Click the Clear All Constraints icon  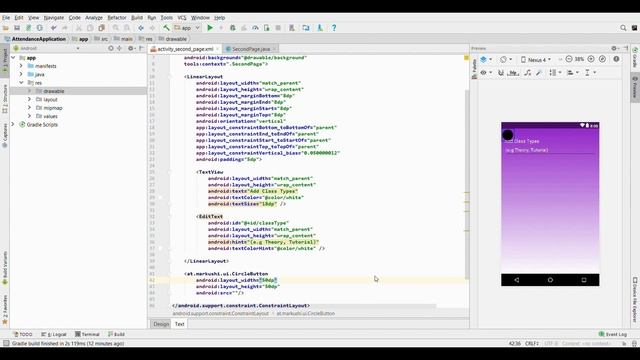(x=527, y=73)
